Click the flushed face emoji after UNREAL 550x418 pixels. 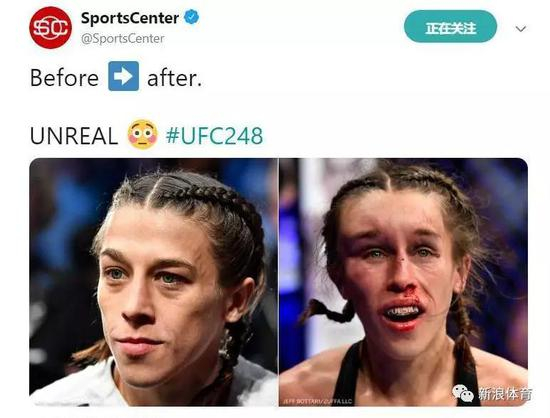click(142, 135)
